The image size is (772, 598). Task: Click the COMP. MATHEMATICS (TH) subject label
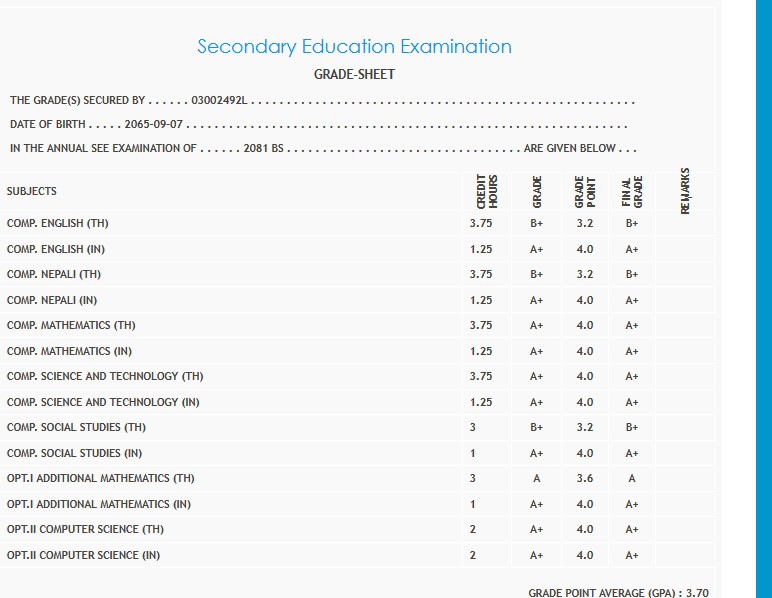click(x=71, y=326)
